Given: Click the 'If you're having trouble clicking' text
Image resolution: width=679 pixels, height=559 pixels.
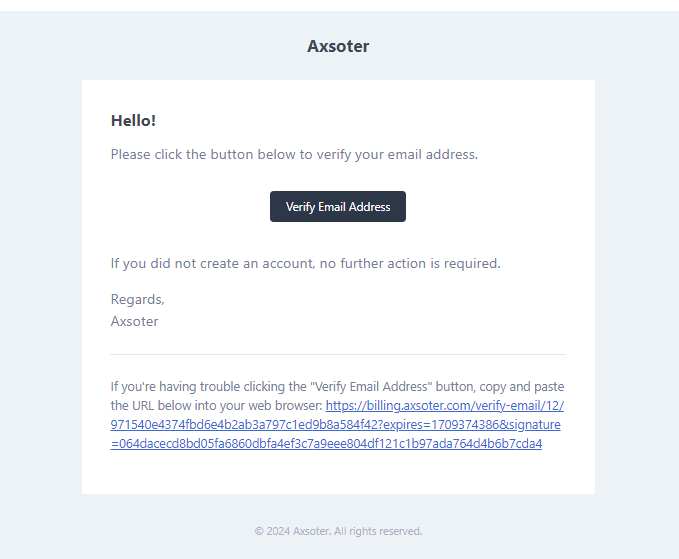Looking at the screenshot, I should click(209, 387).
